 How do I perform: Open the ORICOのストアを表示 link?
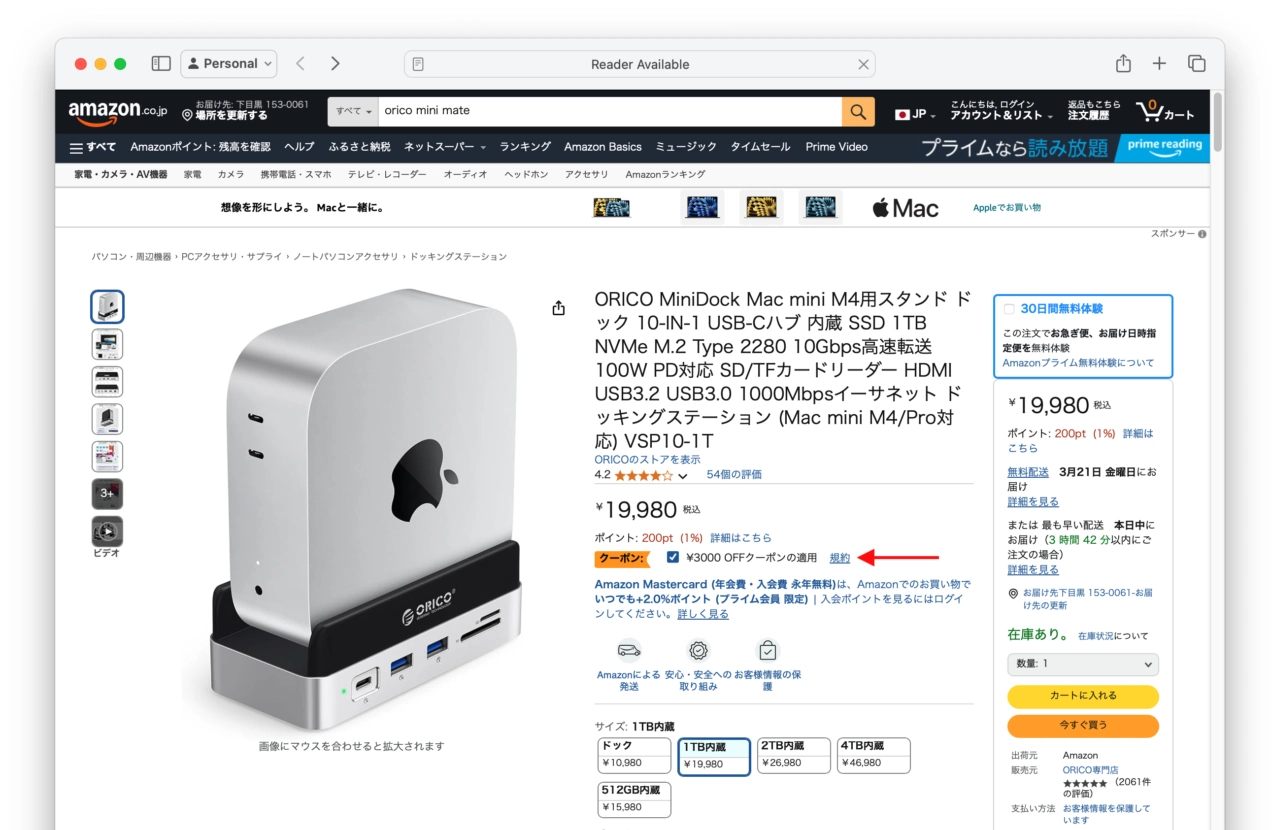647,460
